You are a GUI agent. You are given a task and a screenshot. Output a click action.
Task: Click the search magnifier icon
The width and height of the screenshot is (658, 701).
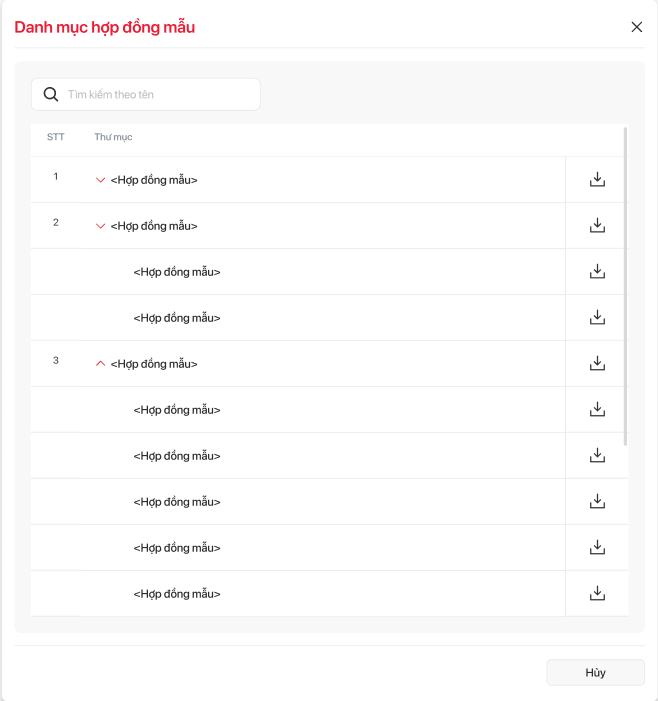pos(51,95)
